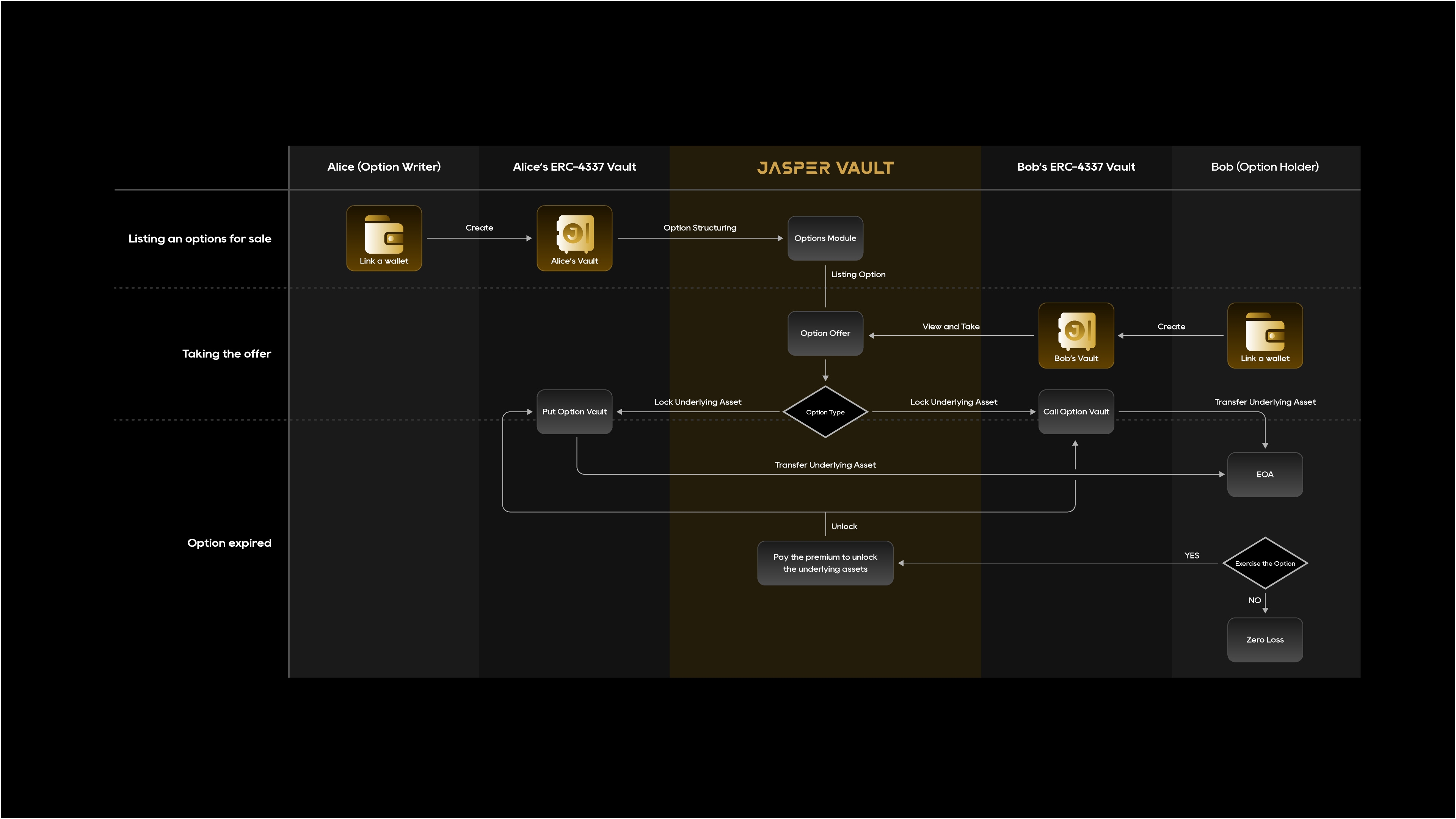Viewport: 1456px width, 819px height.
Task: Click the Call Option Vault node
Action: coord(1076,411)
